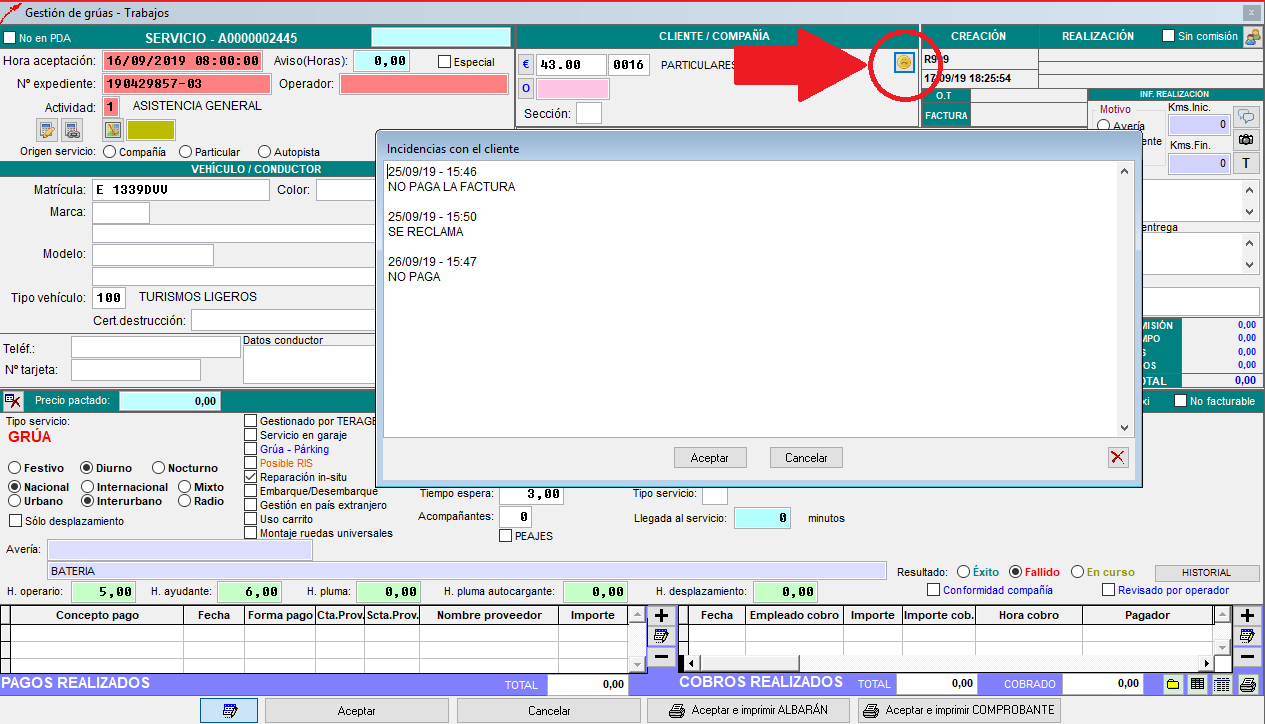The width and height of the screenshot is (1265, 724).
Task: Click the olive color box near Actividad
Action: pyautogui.click(x=151, y=130)
